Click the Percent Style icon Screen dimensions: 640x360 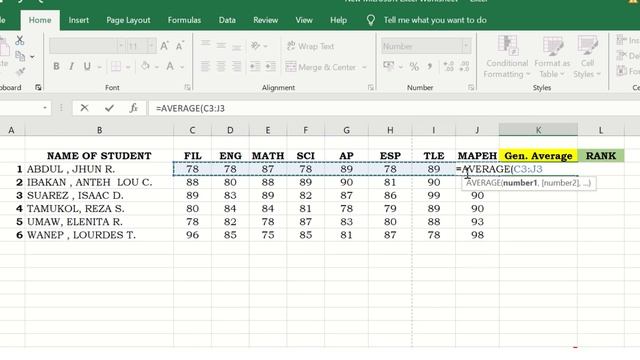414,67
